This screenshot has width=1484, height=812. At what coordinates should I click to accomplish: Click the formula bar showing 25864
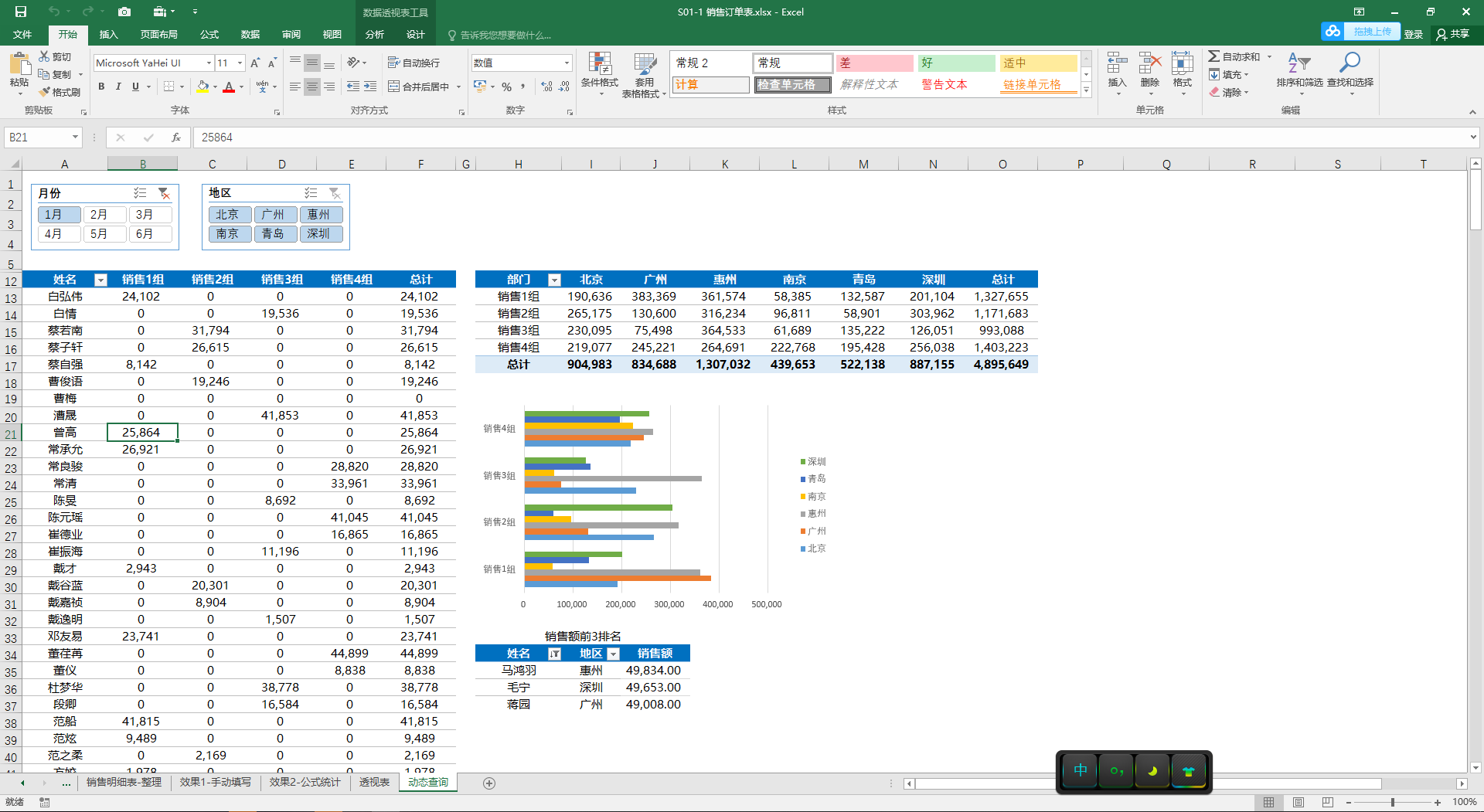click(830, 138)
